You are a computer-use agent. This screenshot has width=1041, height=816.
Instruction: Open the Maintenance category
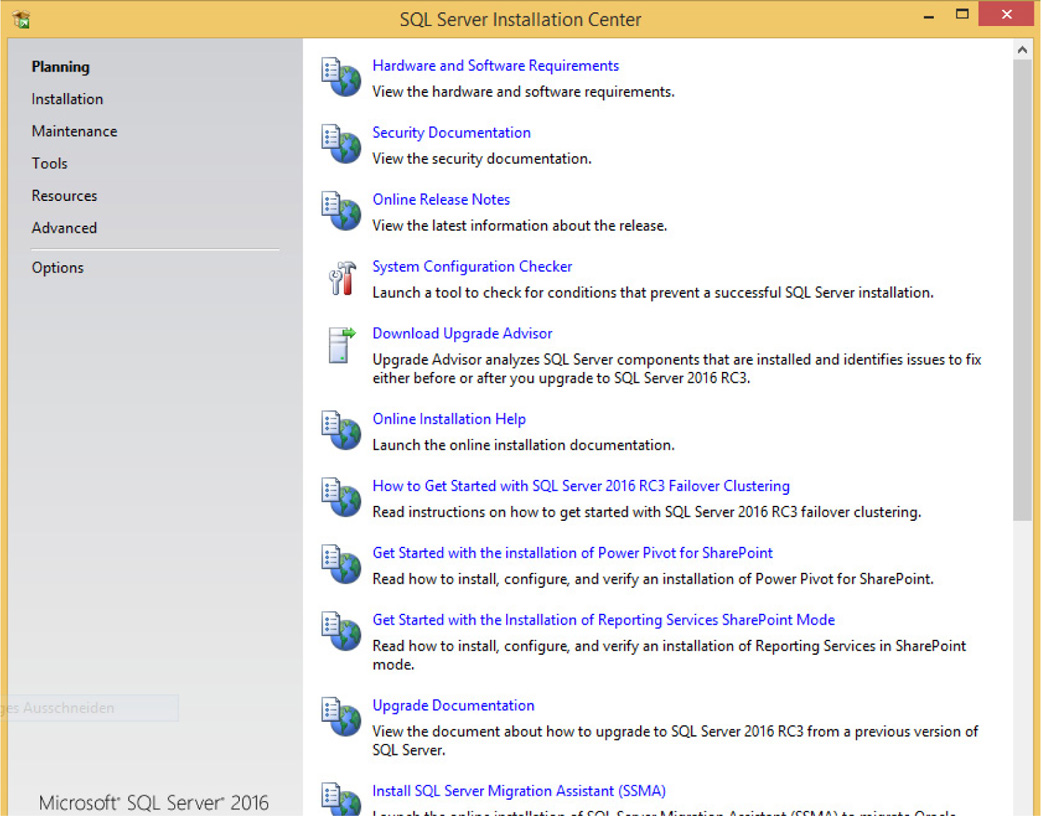click(74, 131)
